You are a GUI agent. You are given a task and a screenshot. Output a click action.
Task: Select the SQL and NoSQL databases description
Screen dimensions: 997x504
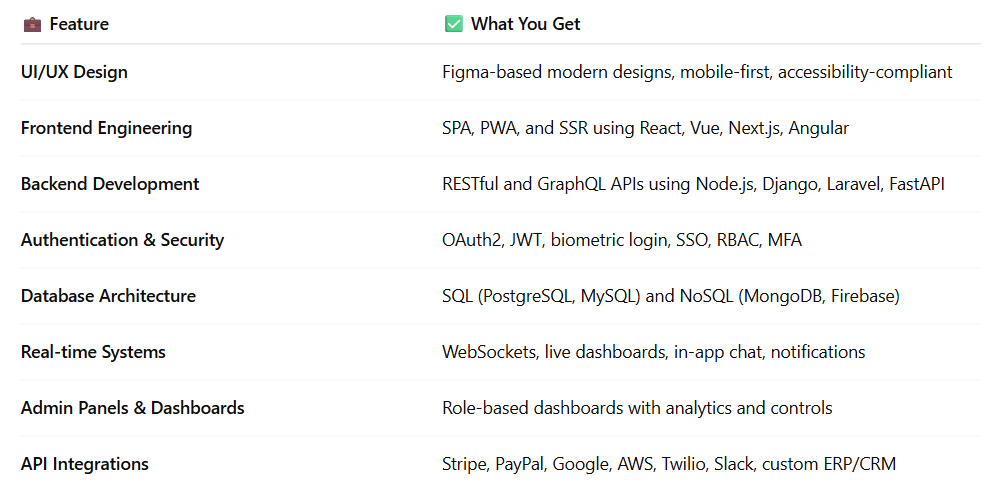pyautogui.click(x=670, y=296)
